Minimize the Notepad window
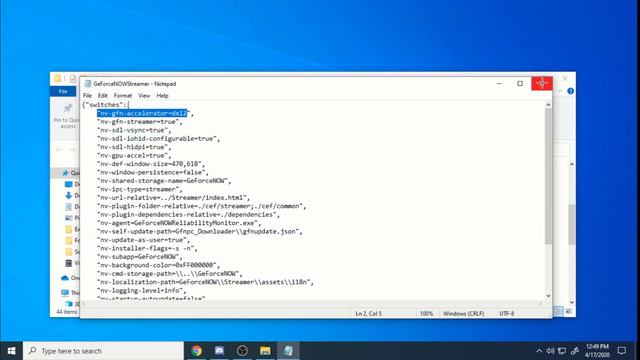Viewport: 640px width, 360px height. pos(499,83)
